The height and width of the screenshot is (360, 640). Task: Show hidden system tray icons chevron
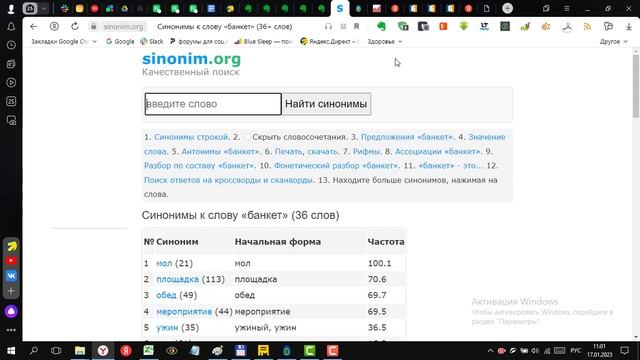click(x=490, y=351)
